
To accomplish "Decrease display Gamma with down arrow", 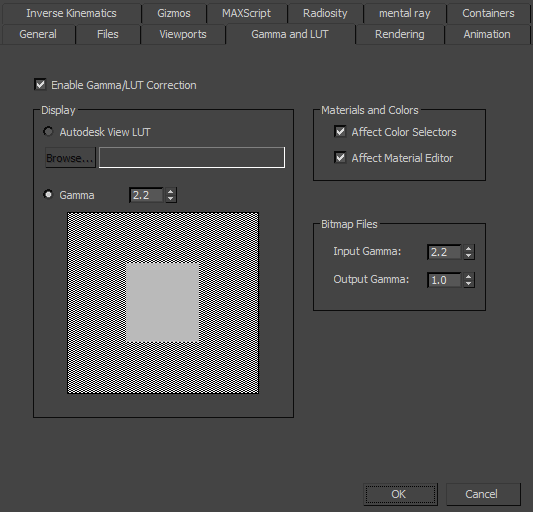I will [171, 199].
